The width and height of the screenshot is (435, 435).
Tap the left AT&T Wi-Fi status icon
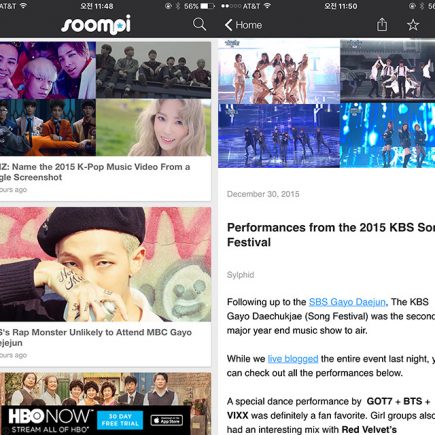click(x=23, y=6)
